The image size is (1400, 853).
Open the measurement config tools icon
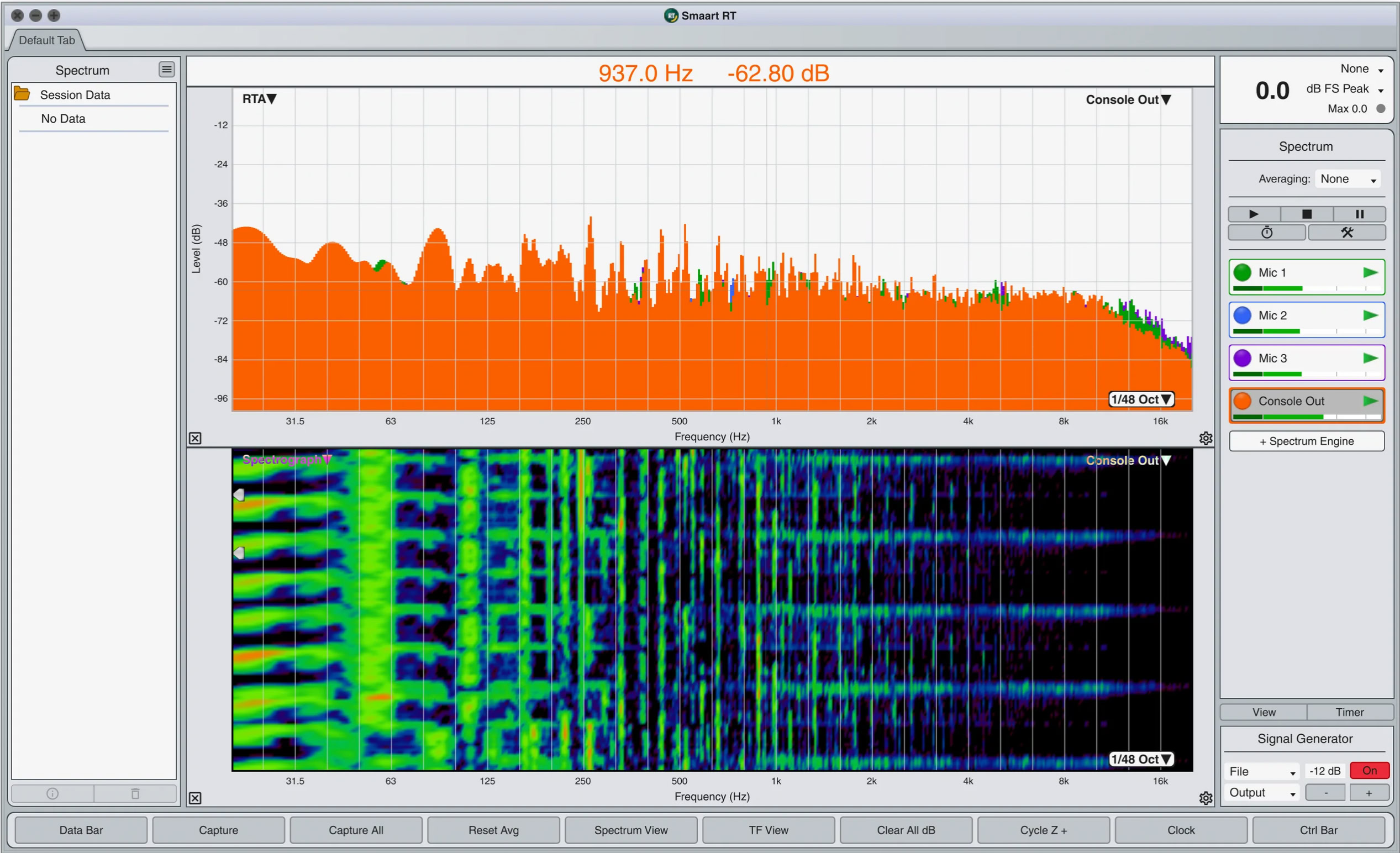click(1346, 232)
